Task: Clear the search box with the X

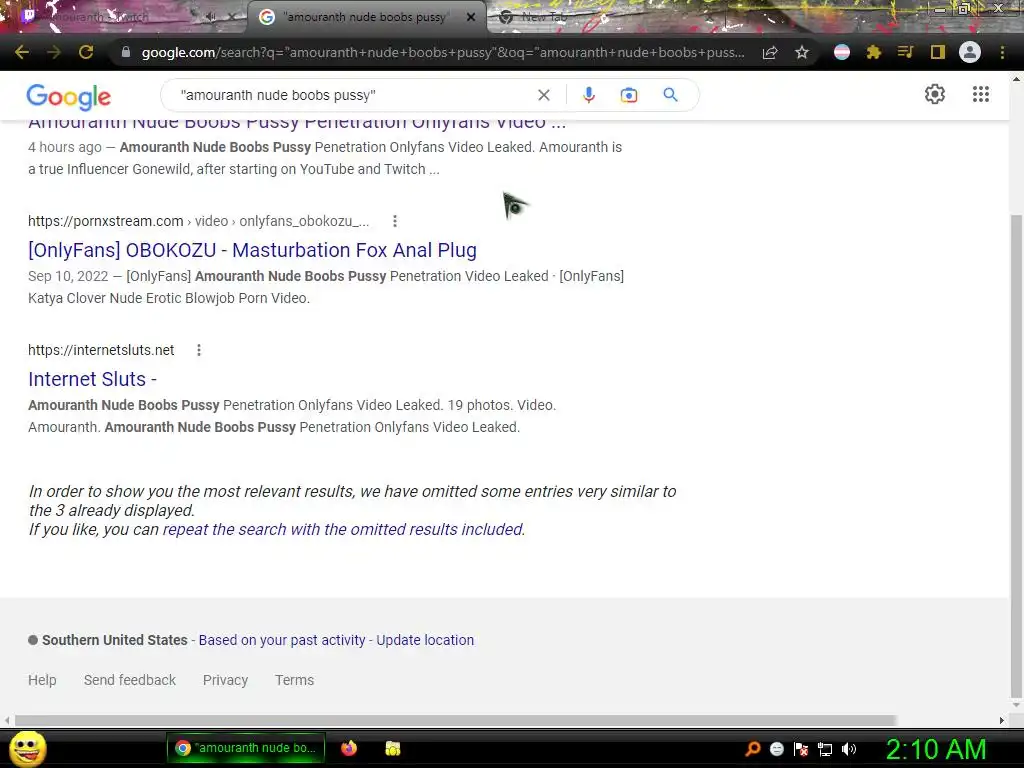Action: (x=543, y=95)
